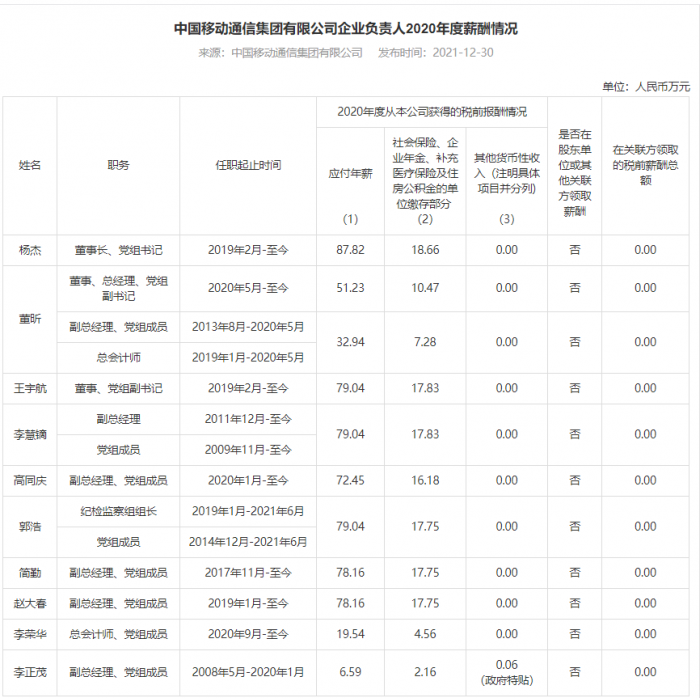Screen dimensions: 700x698
Task: Click salary value 32.94
Action: (x=350, y=342)
